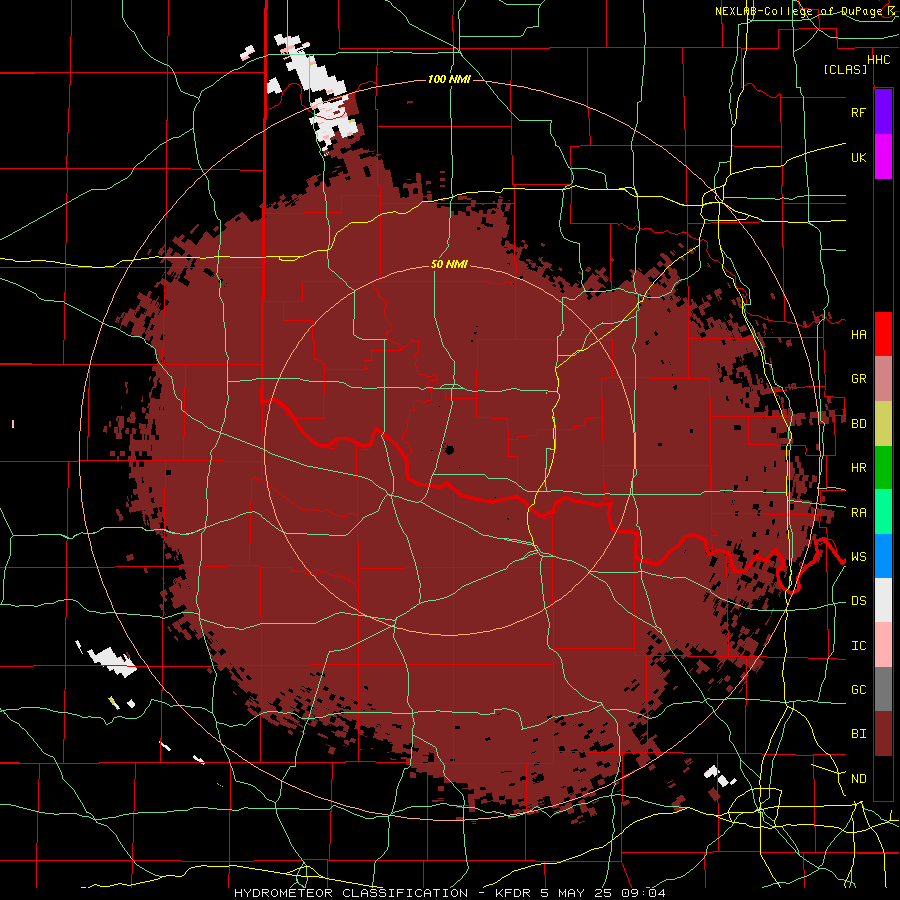This screenshot has height=900, width=900.
Task: Click the HHC product label
Action: point(878,60)
